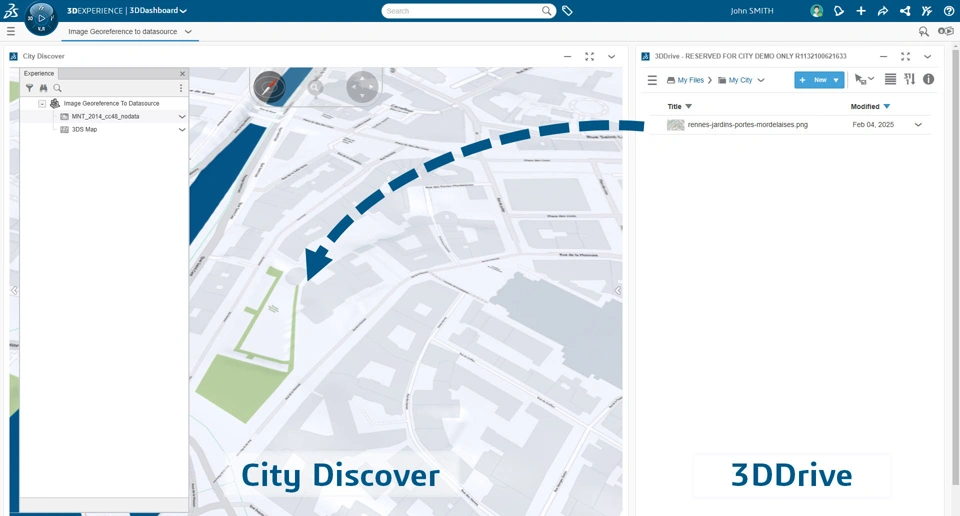Open the Image Georeference to datasource tab dropdown
Screen dimensions: 960x516
pos(188,31)
